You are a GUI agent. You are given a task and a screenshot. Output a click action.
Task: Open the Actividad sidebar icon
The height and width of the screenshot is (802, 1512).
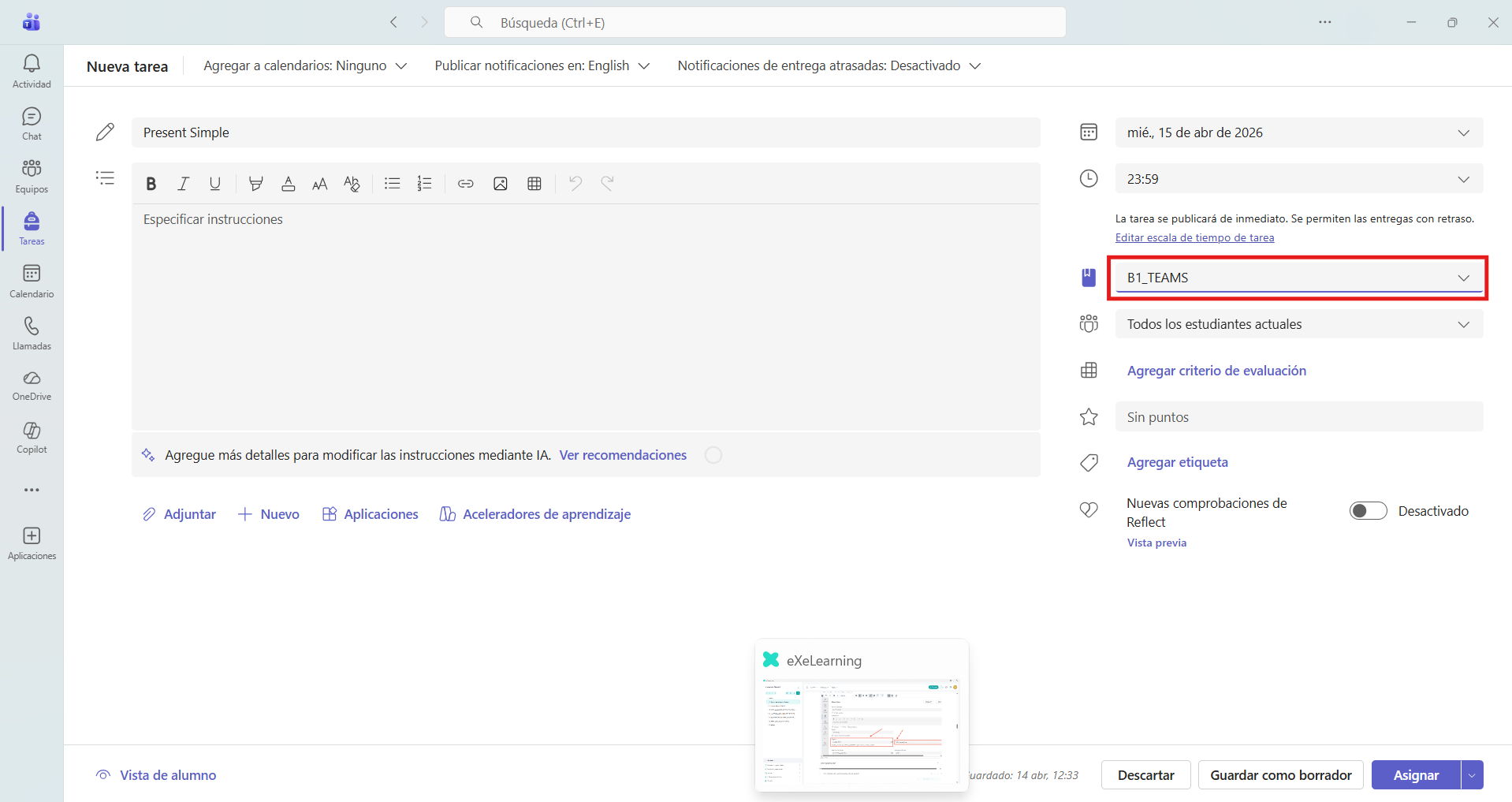(x=32, y=71)
